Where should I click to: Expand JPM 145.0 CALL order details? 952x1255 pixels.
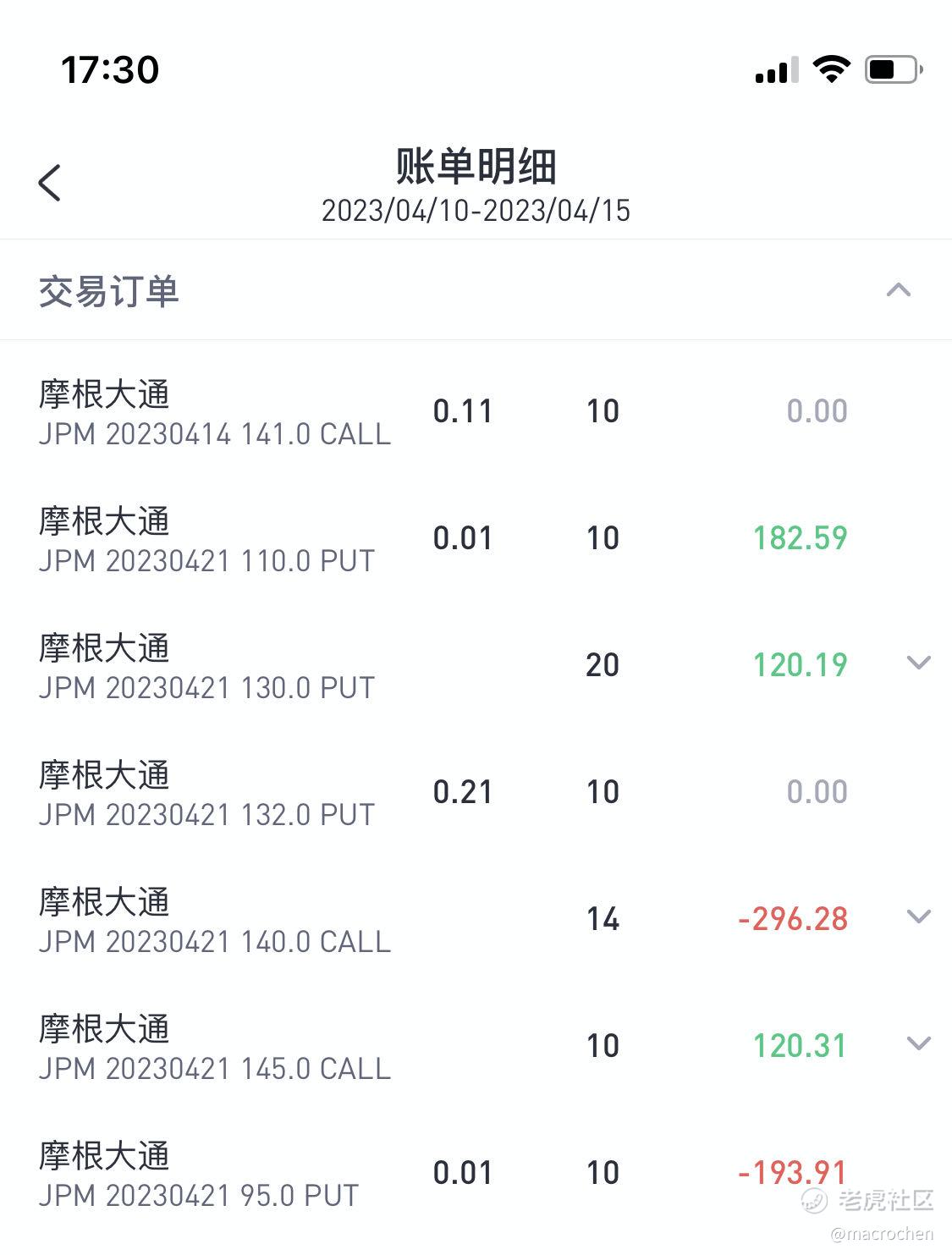[918, 1043]
